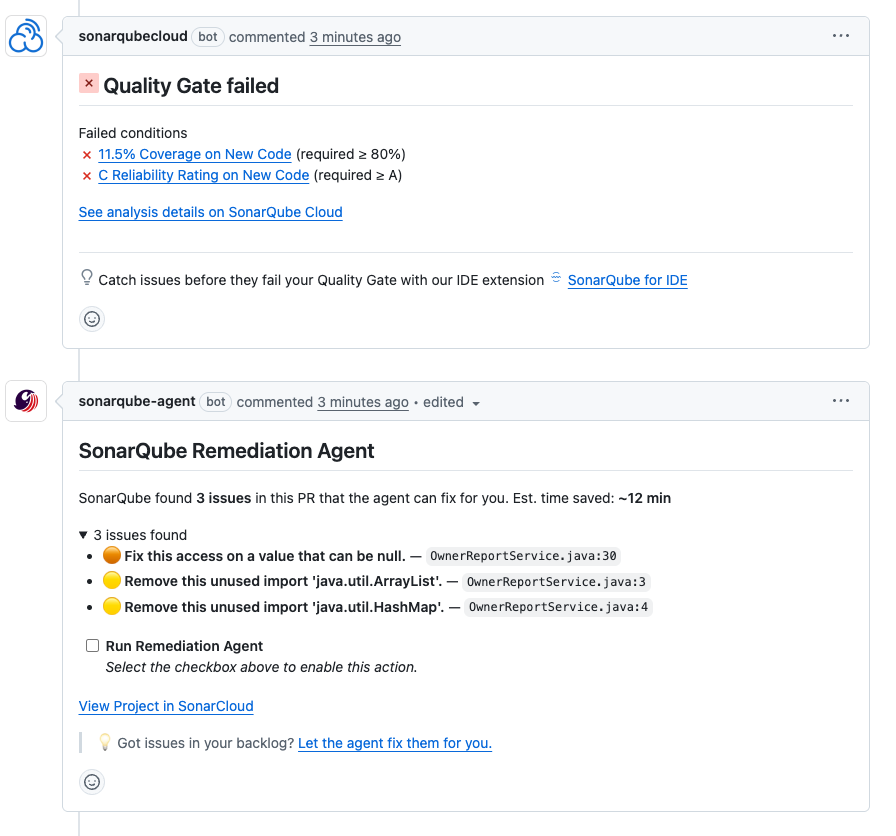The height and width of the screenshot is (836, 896).
Task: Add emoji reaction to Quality Gate comment
Action: pos(92,319)
